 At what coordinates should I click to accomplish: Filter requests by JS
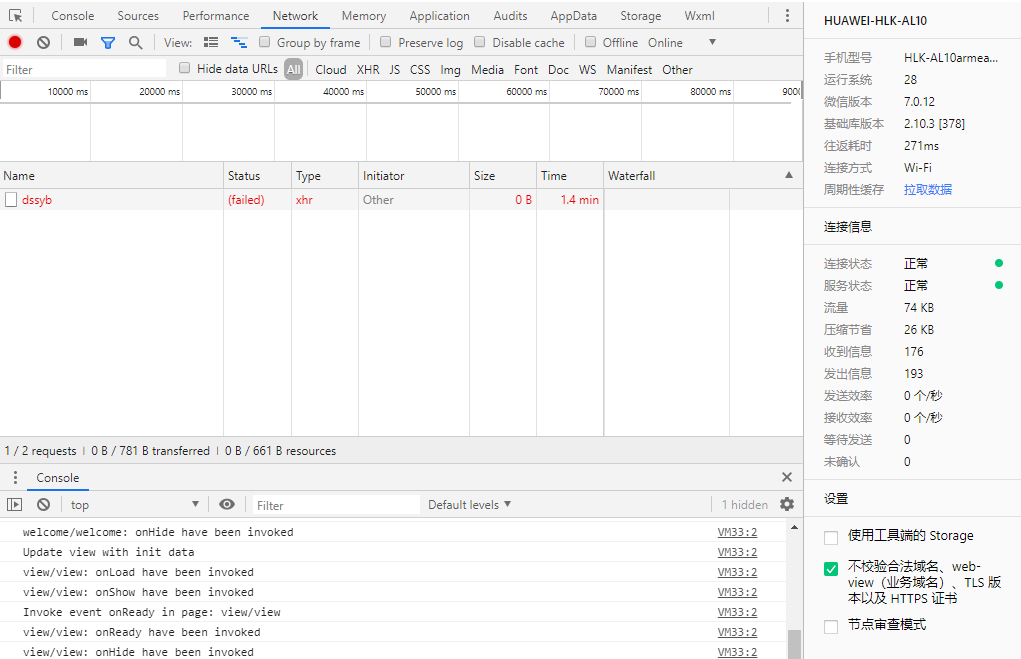(395, 69)
